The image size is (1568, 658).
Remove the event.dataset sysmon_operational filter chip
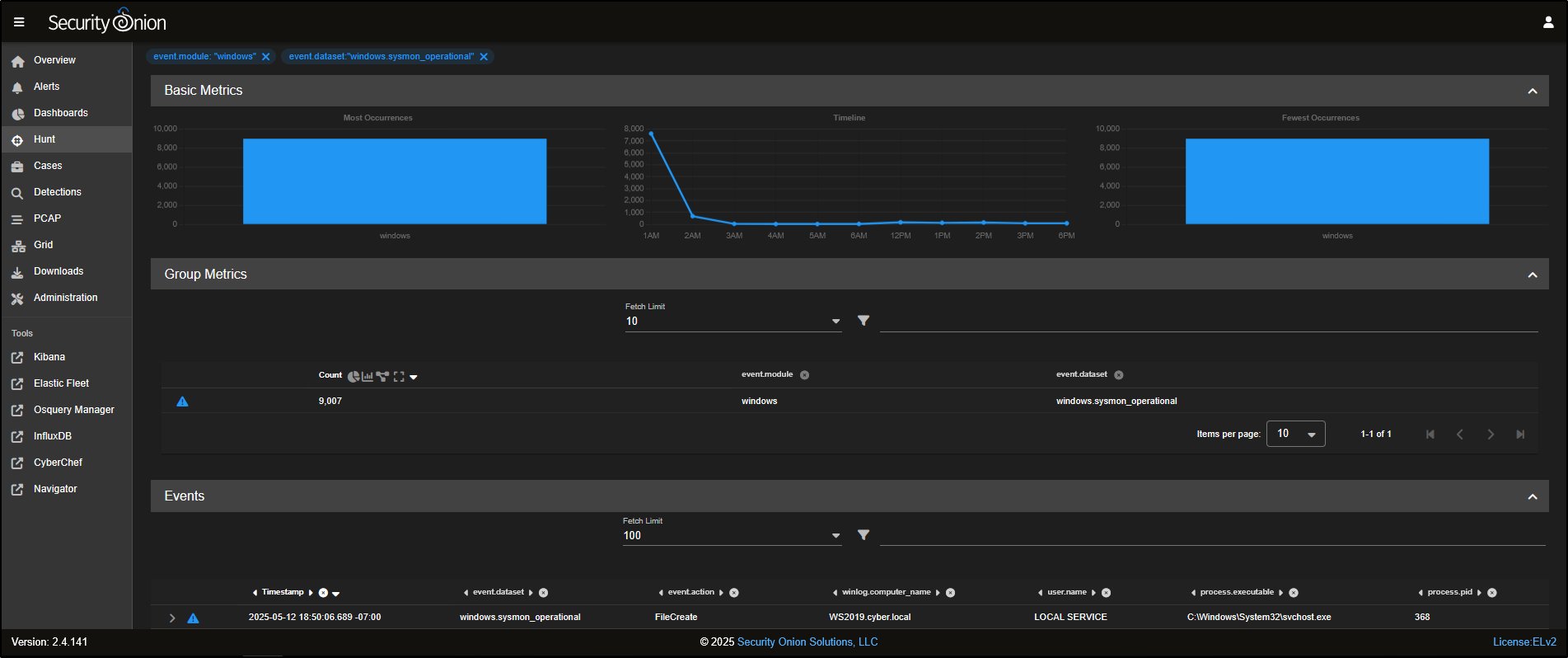(x=484, y=57)
